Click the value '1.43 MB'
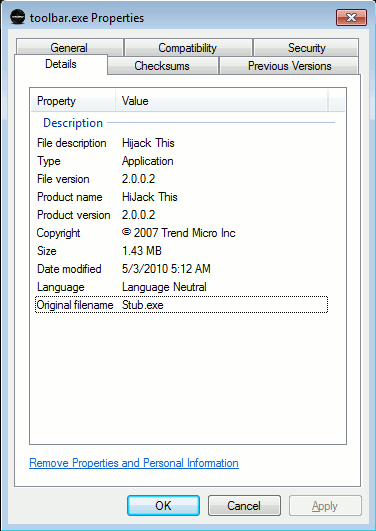Image resolution: width=376 pixels, height=531 pixels. [142, 251]
